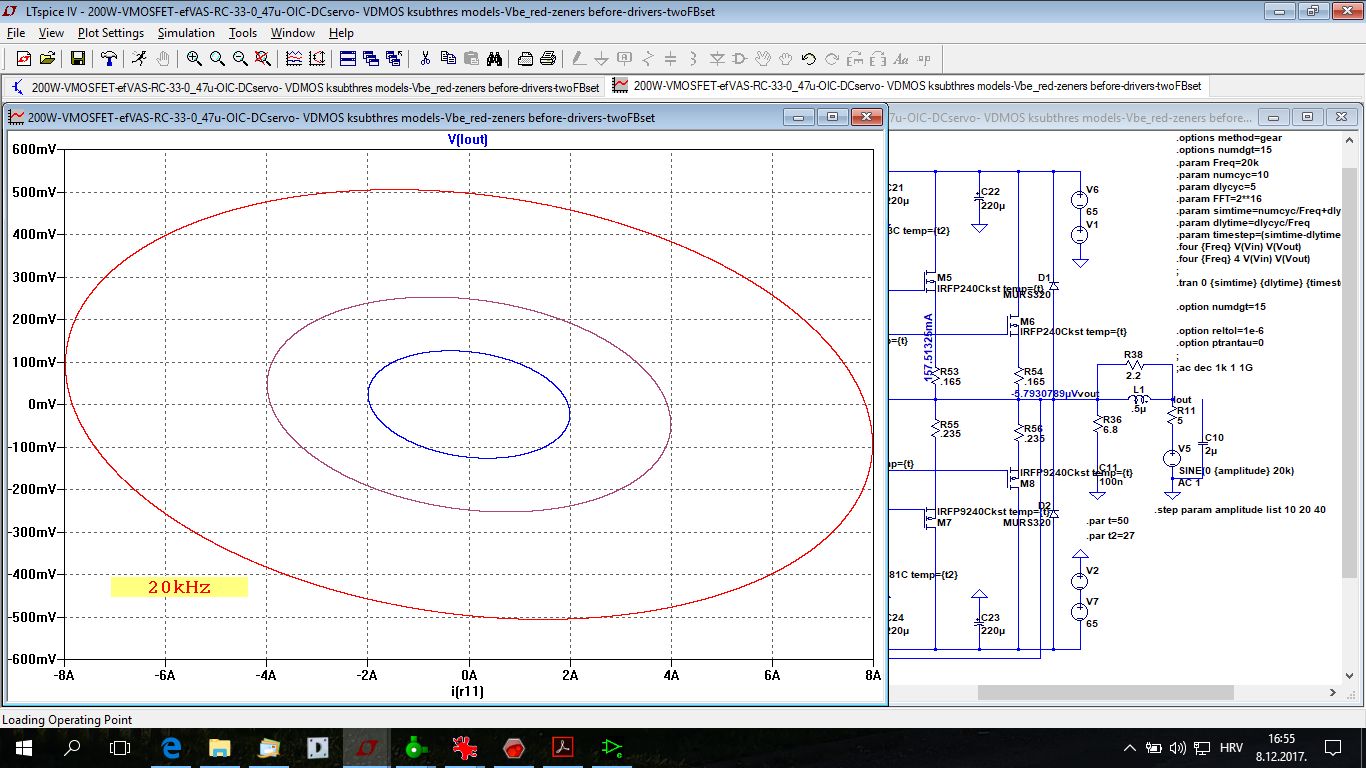Image resolution: width=1366 pixels, height=768 pixels.
Task: Click the i(r11) horizontal axis label
Action: pos(468,691)
